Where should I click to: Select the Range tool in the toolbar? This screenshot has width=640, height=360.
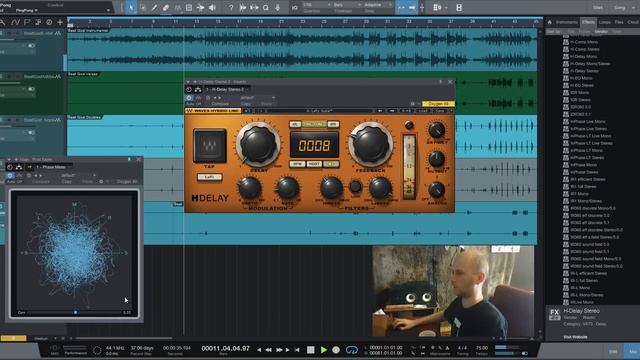click(x=142, y=7)
